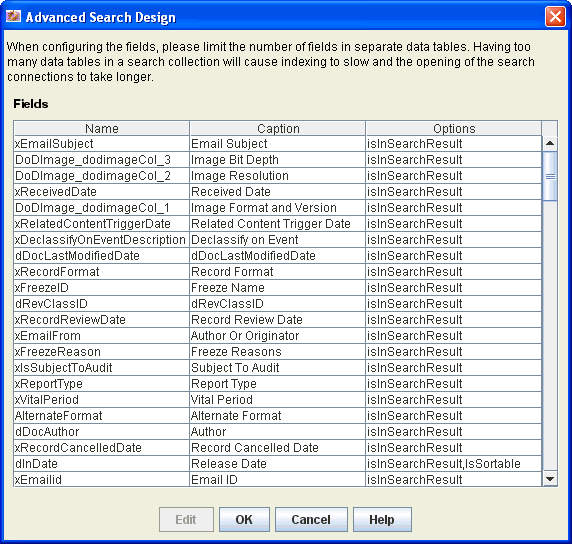Image resolution: width=572 pixels, height=544 pixels.
Task: Select the AlternateFormat field
Action: point(102,416)
